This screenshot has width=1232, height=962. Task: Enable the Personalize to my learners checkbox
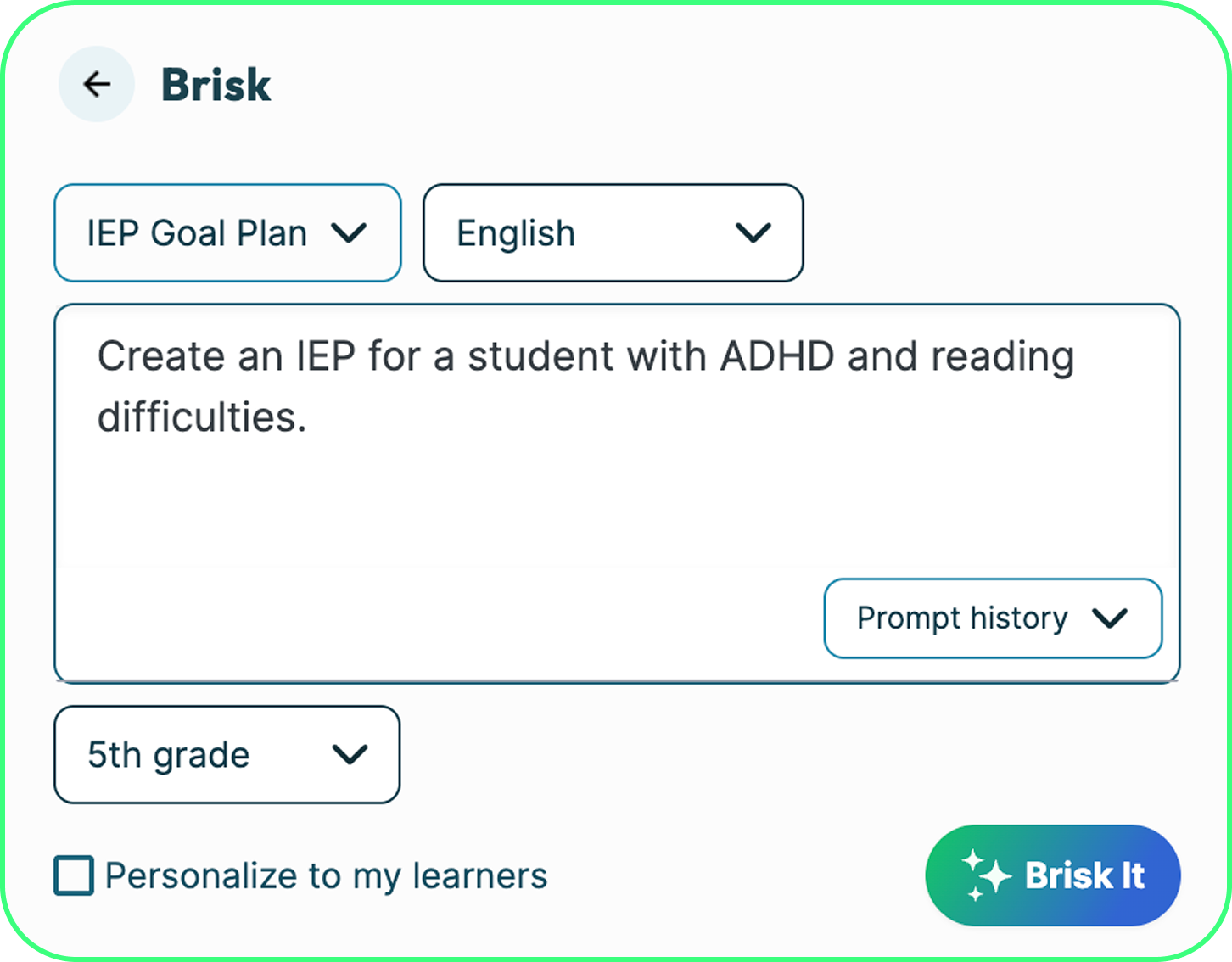pos(74,875)
